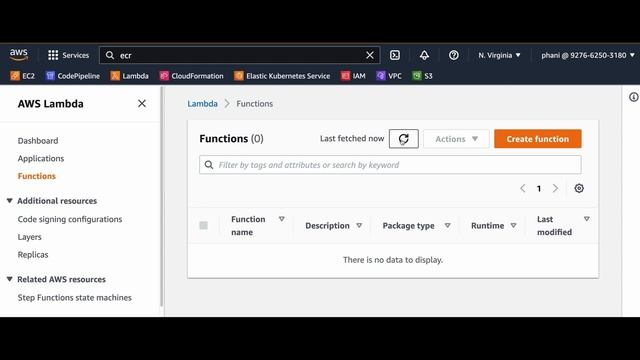
Task: Click the sidebar vertical scrollbar
Action: tap(162, 196)
